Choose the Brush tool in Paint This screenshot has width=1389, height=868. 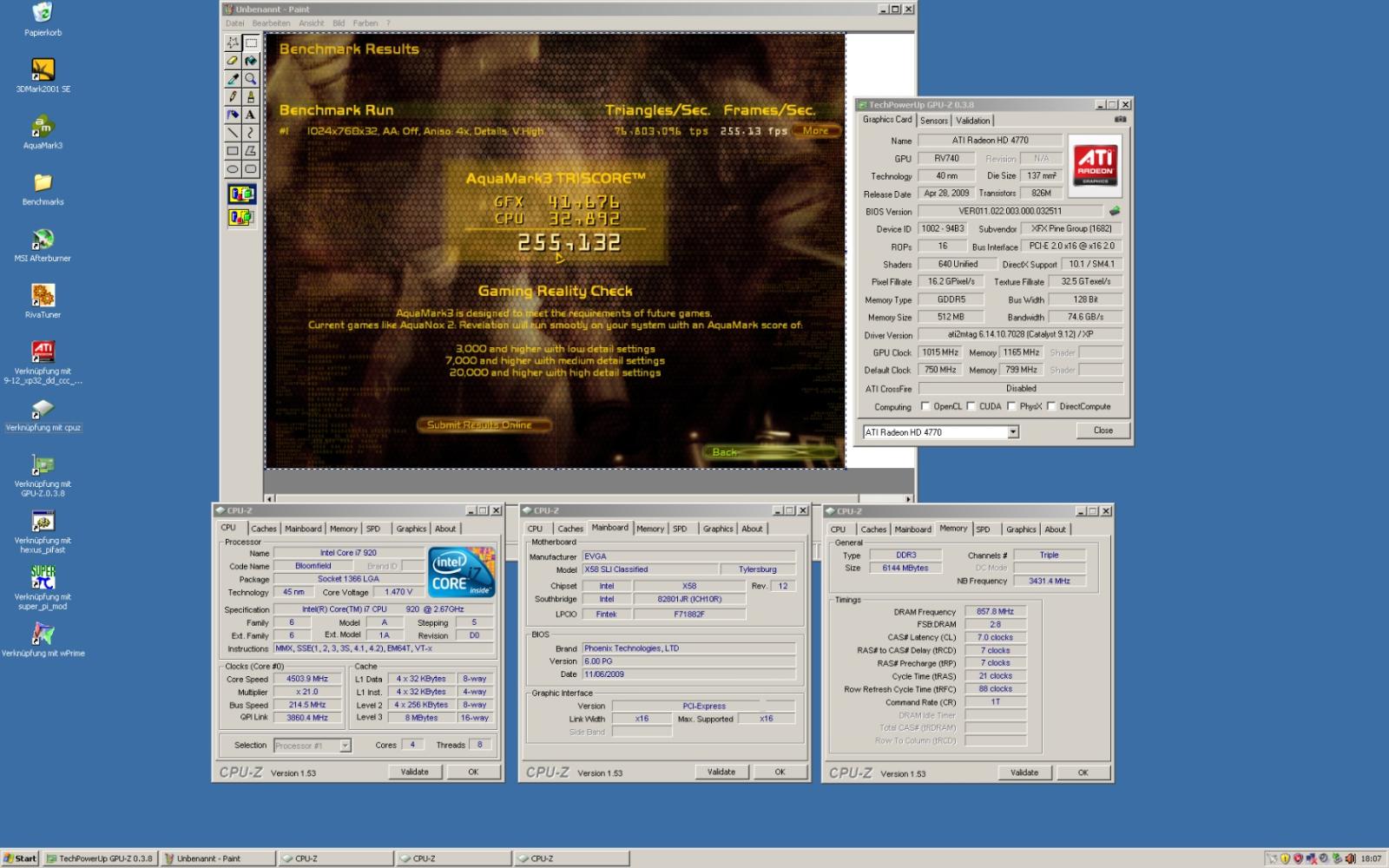click(x=251, y=96)
